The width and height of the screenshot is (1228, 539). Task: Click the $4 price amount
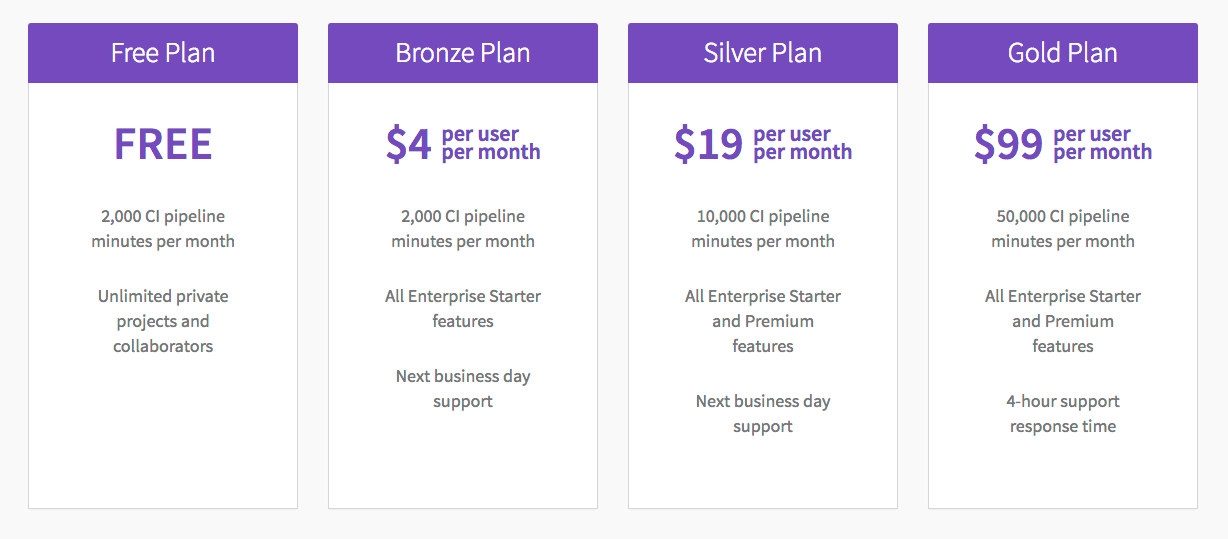pyautogui.click(x=408, y=144)
